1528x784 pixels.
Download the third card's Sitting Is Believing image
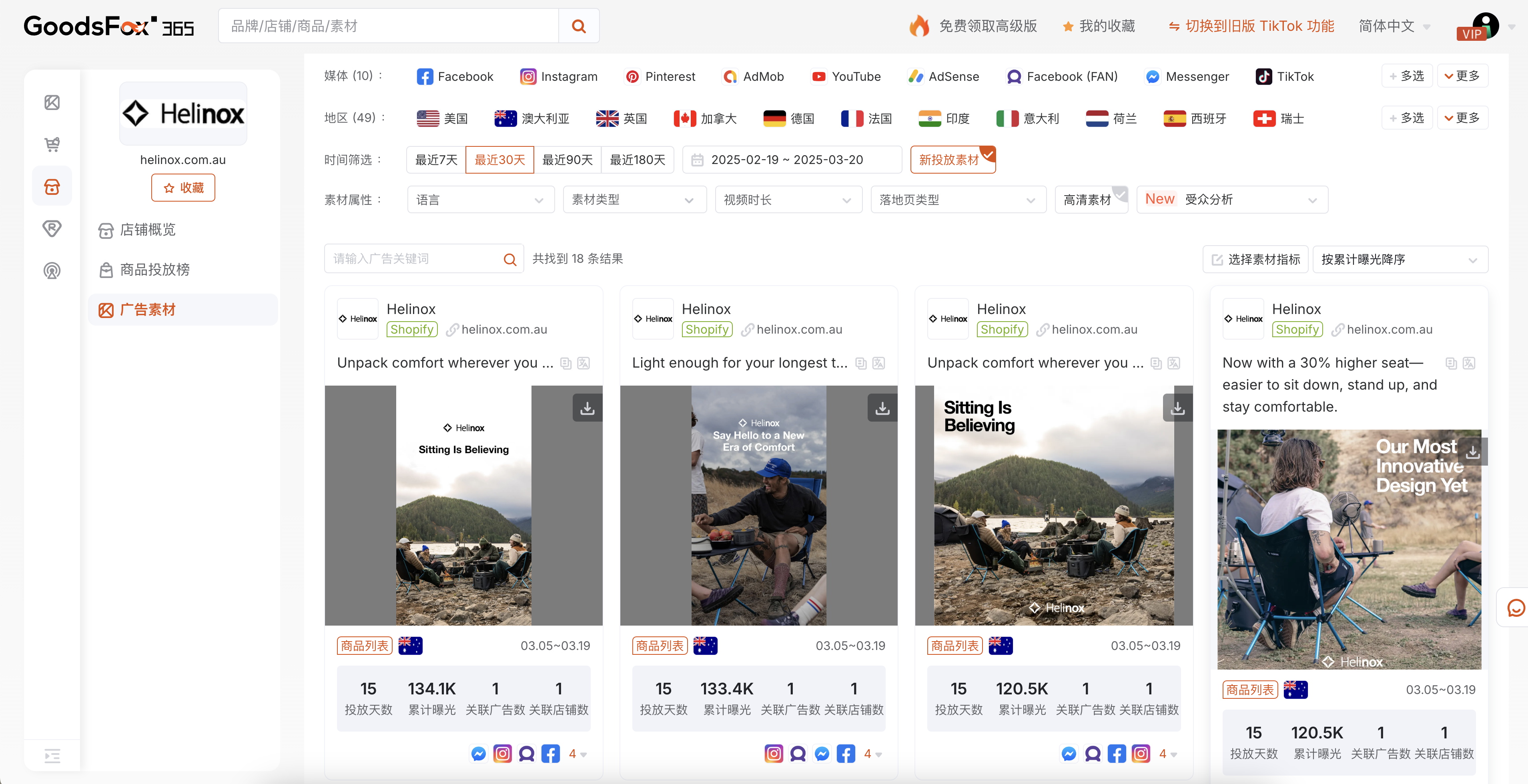(1177, 408)
